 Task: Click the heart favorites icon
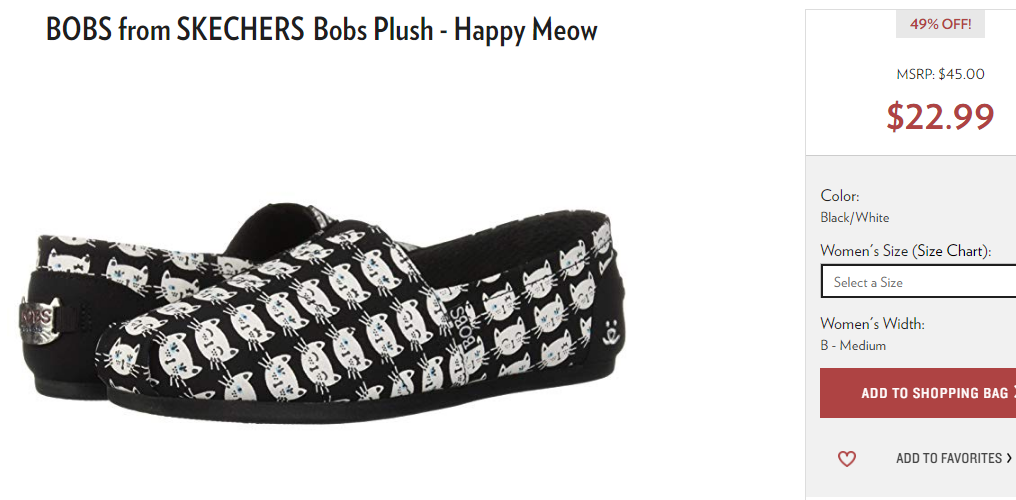846,459
